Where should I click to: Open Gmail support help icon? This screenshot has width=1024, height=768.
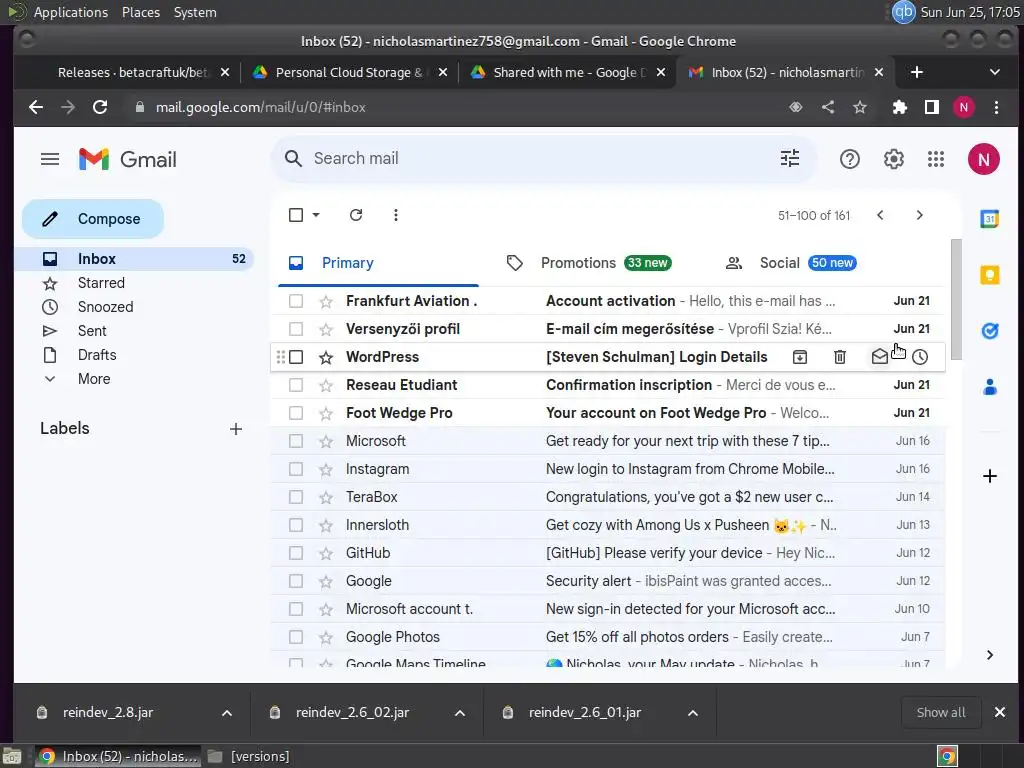850,159
